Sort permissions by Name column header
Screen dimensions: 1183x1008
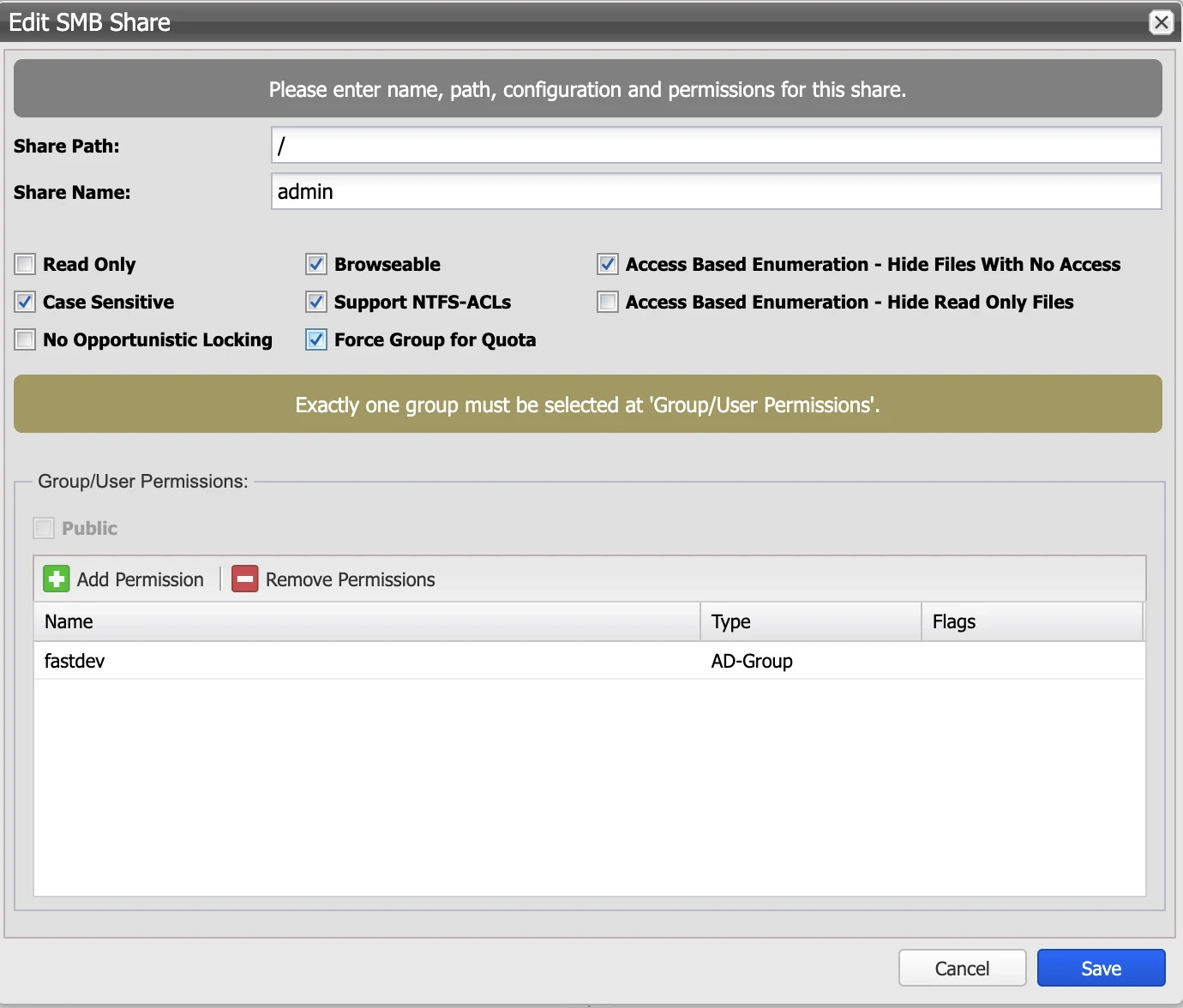tap(367, 621)
